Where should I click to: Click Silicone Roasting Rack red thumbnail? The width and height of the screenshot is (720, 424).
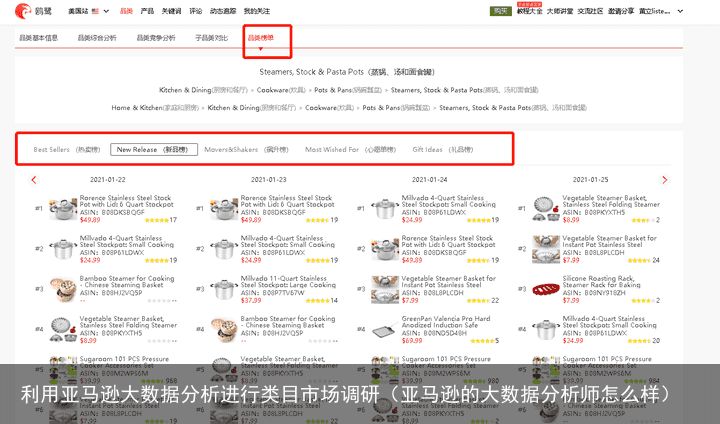546,289
